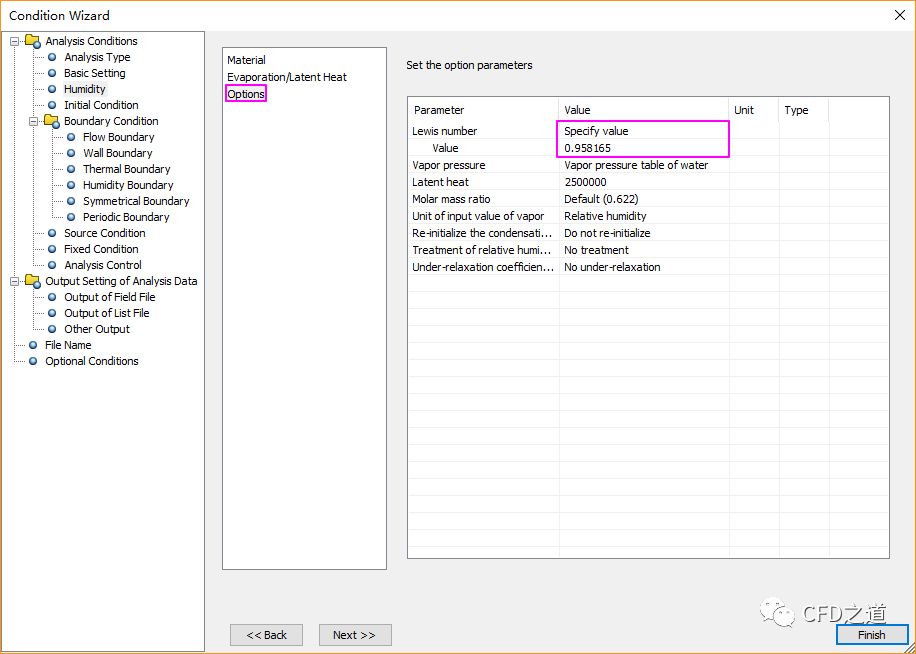Click the Boundary Condition folder icon
Image resolution: width=916 pixels, height=654 pixels.
(52, 121)
